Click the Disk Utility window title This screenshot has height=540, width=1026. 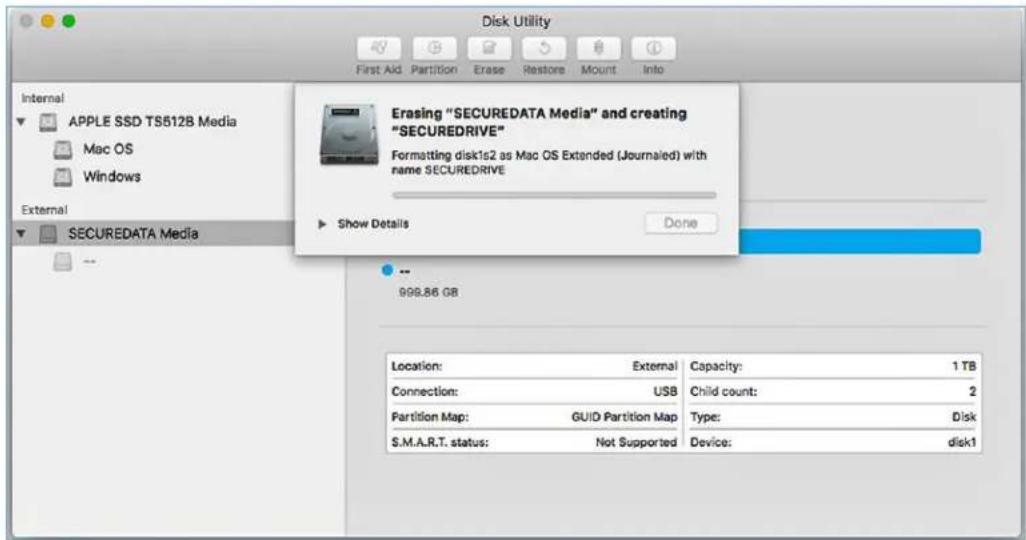[x=516, y=21]
